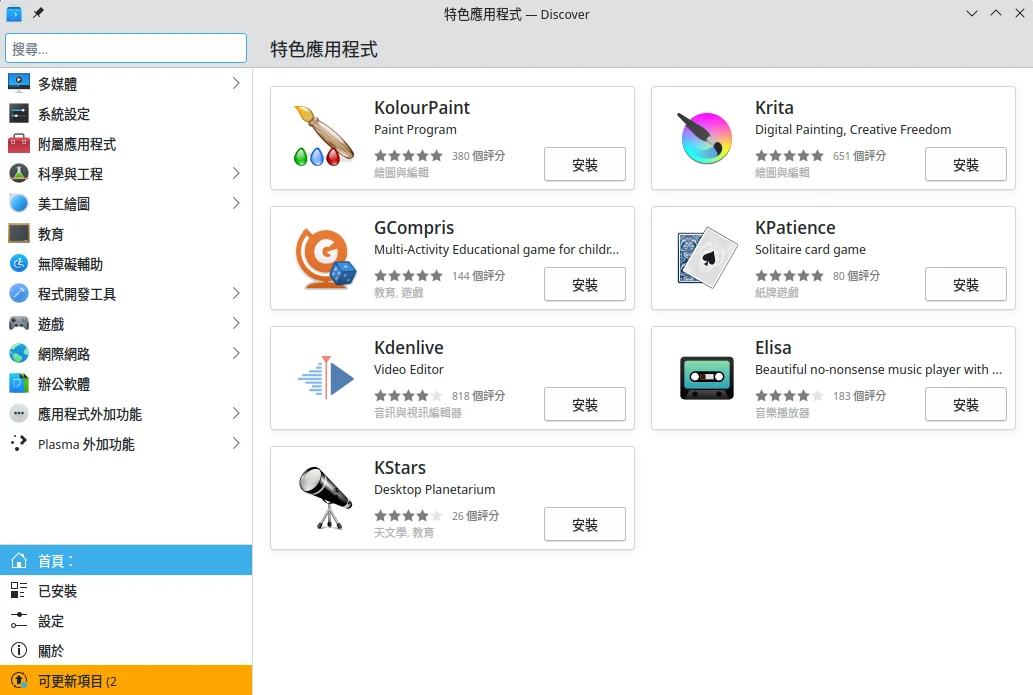Click the Solitaire card game description
The width and height of the screenshot is (1033, 695).
(x=810, y=250)
